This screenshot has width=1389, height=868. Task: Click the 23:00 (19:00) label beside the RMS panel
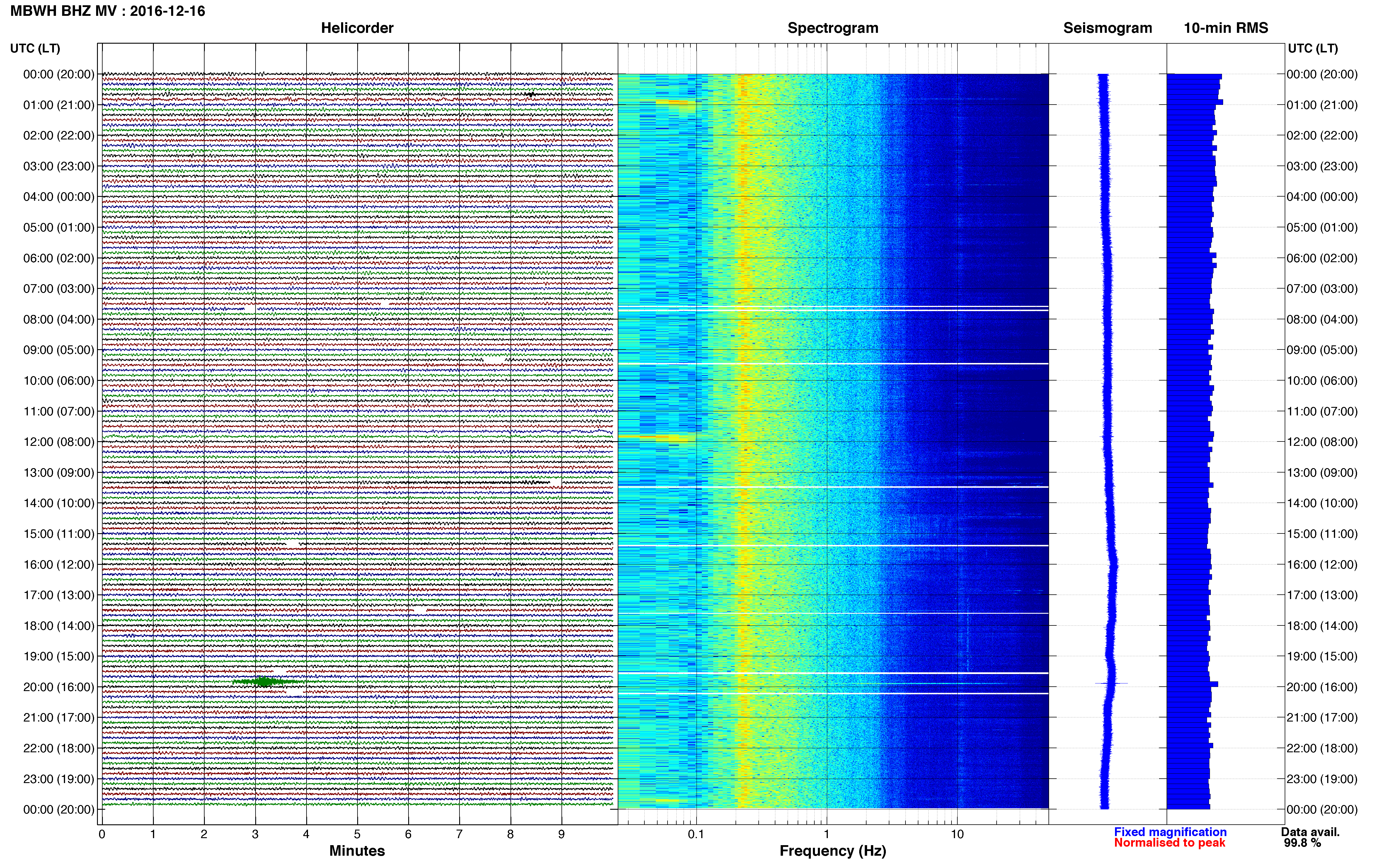(x=1322, y=779)
